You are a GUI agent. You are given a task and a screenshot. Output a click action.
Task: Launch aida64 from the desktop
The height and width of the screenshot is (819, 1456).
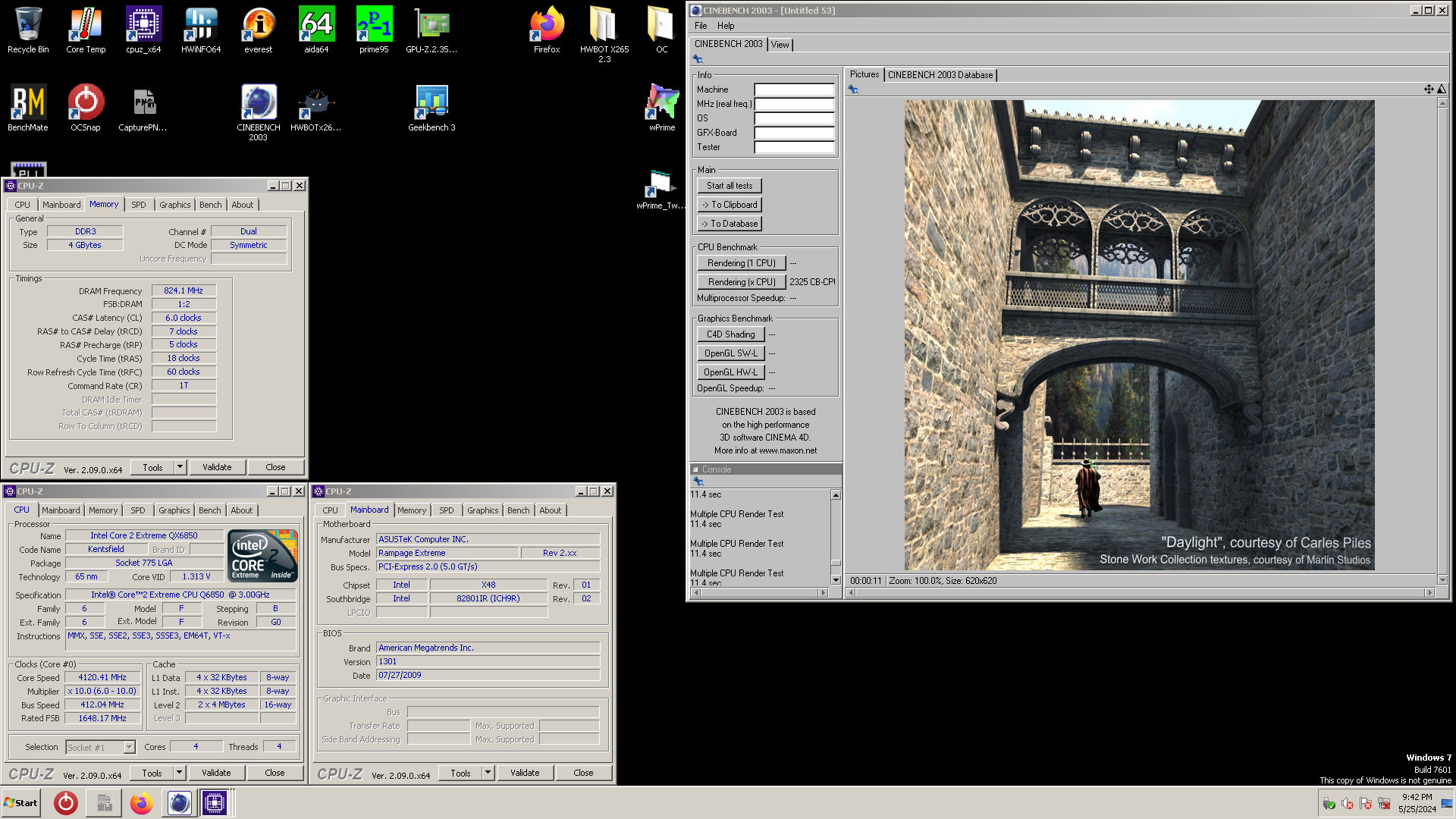coord(316,30)
